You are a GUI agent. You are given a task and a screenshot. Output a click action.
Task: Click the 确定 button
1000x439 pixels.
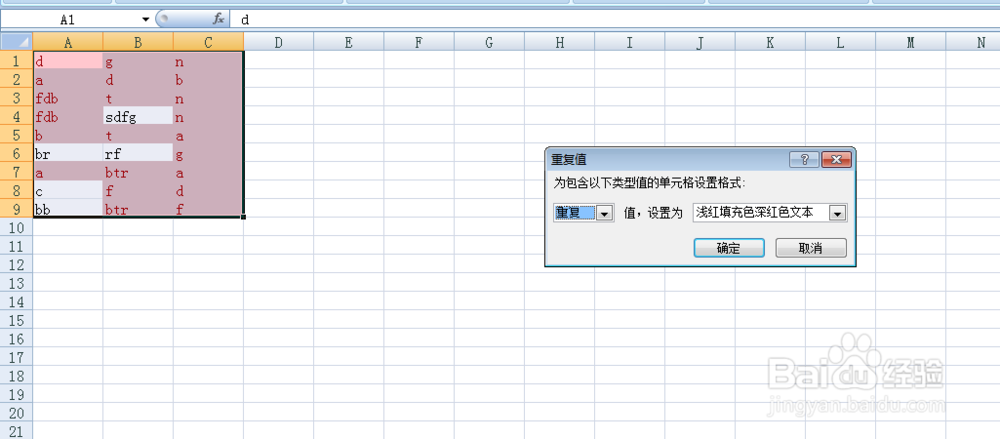[x=728, y=248]
